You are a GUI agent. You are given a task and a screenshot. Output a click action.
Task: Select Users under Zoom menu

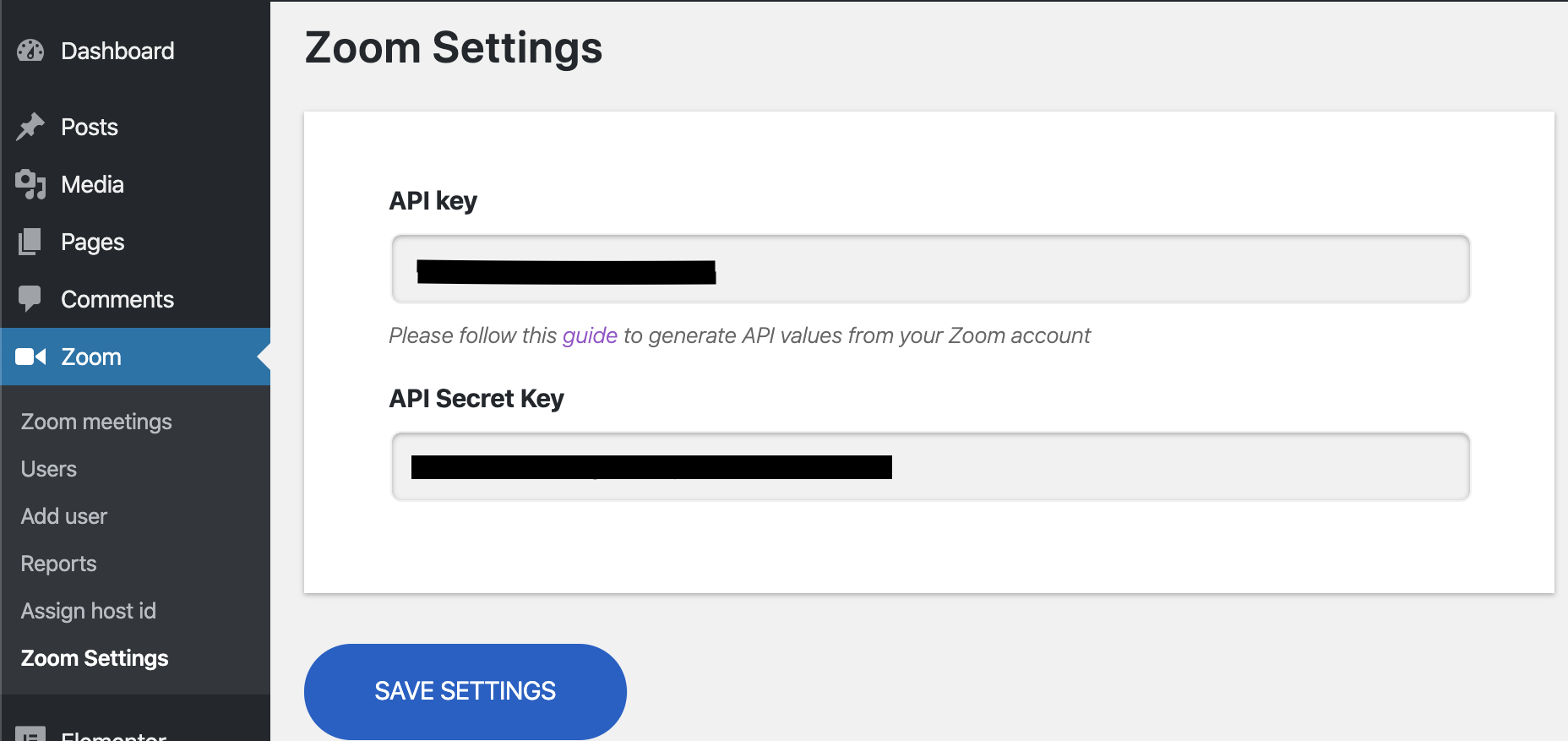click(49, 469)
